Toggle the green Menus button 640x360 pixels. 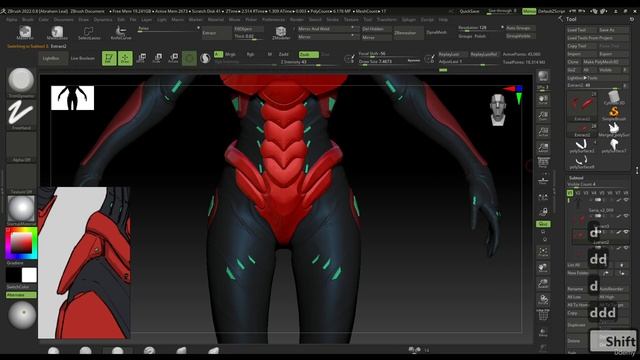click(x=529, y=11)
